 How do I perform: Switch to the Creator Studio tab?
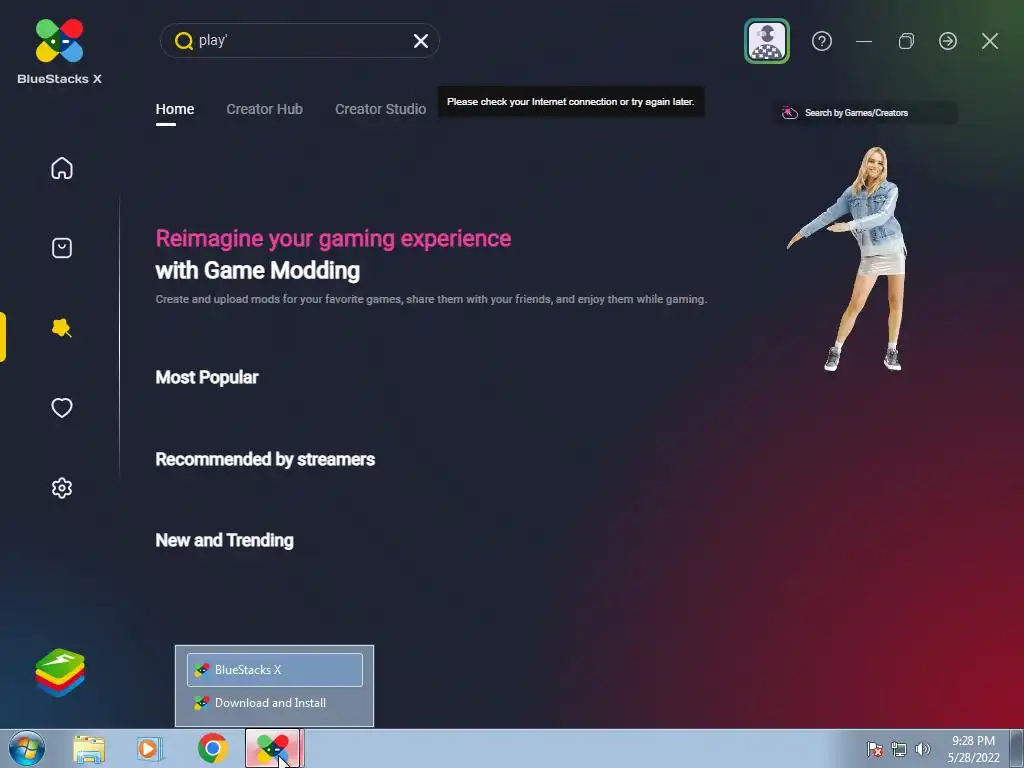coord(380,109)
